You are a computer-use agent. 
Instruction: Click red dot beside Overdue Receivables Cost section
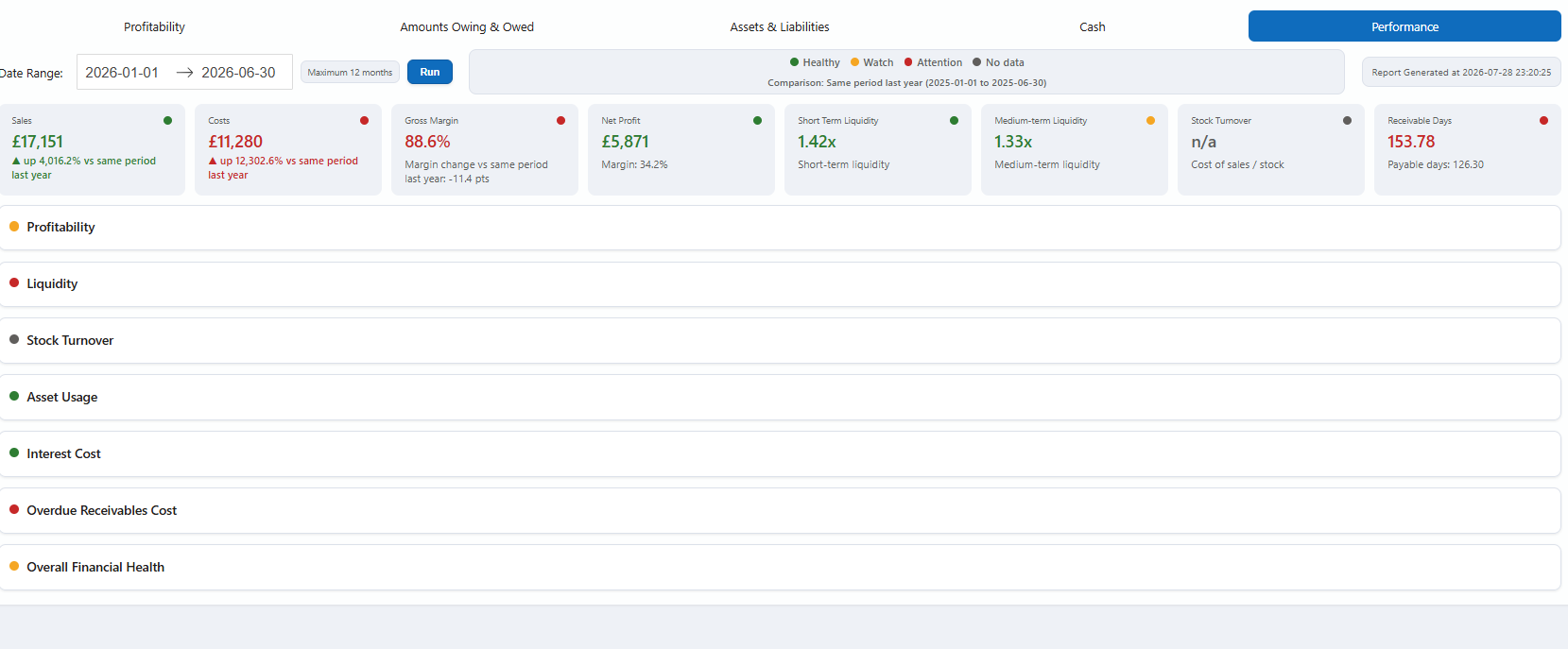coord(14,509)
